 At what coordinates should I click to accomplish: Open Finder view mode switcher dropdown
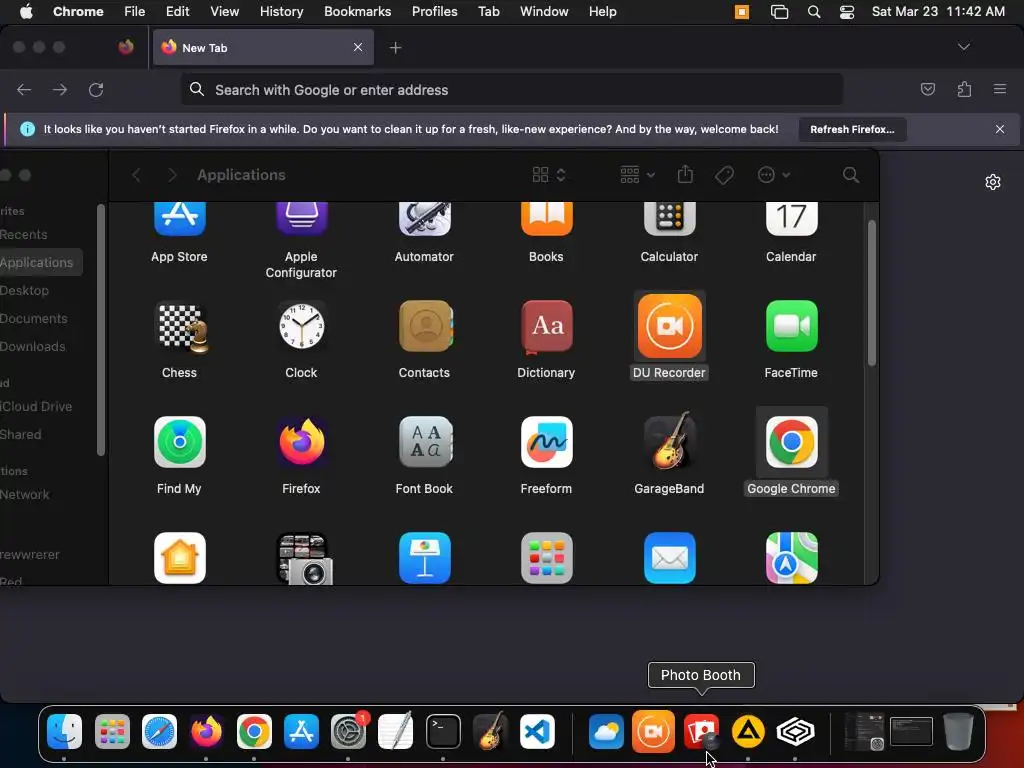549,175
